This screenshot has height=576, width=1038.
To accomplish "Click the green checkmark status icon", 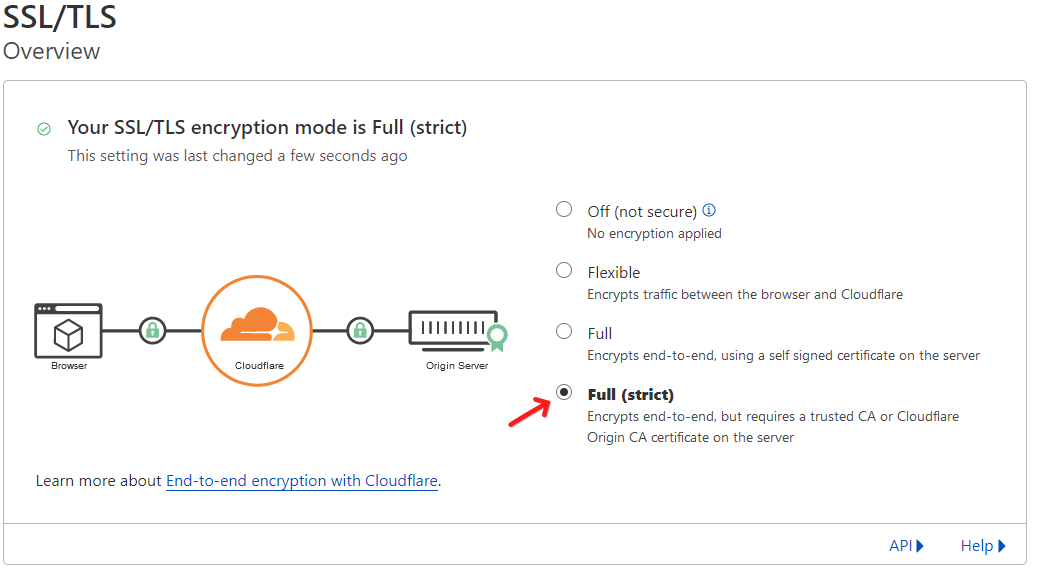I will [44, 129].
